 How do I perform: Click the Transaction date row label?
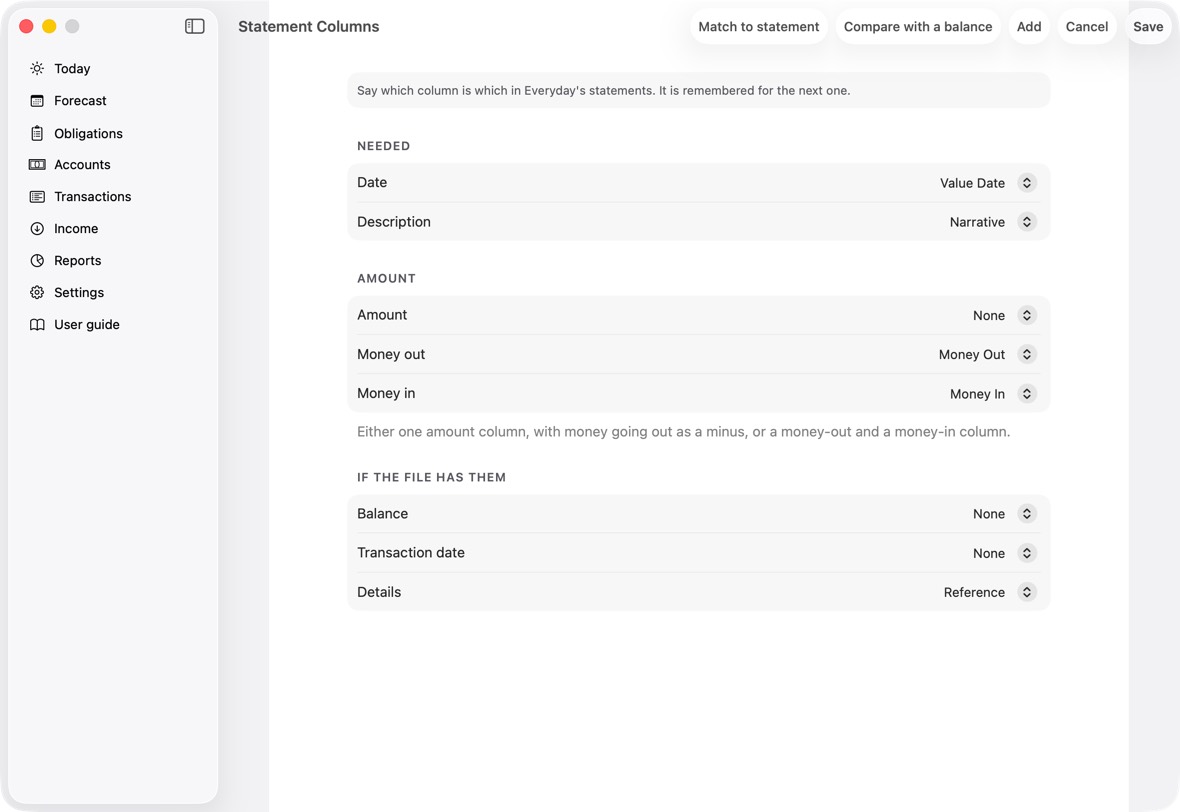[411, 553]
